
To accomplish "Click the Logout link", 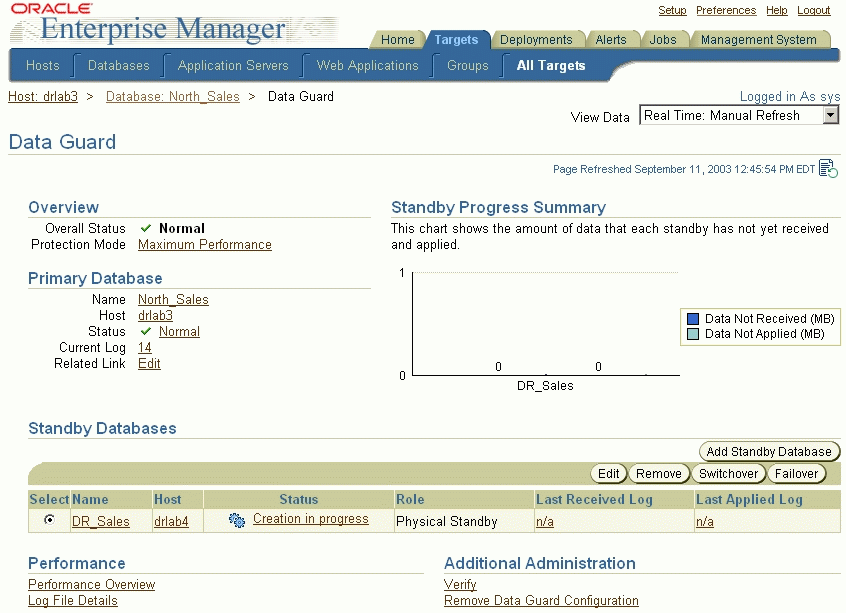I will [813, 10].
